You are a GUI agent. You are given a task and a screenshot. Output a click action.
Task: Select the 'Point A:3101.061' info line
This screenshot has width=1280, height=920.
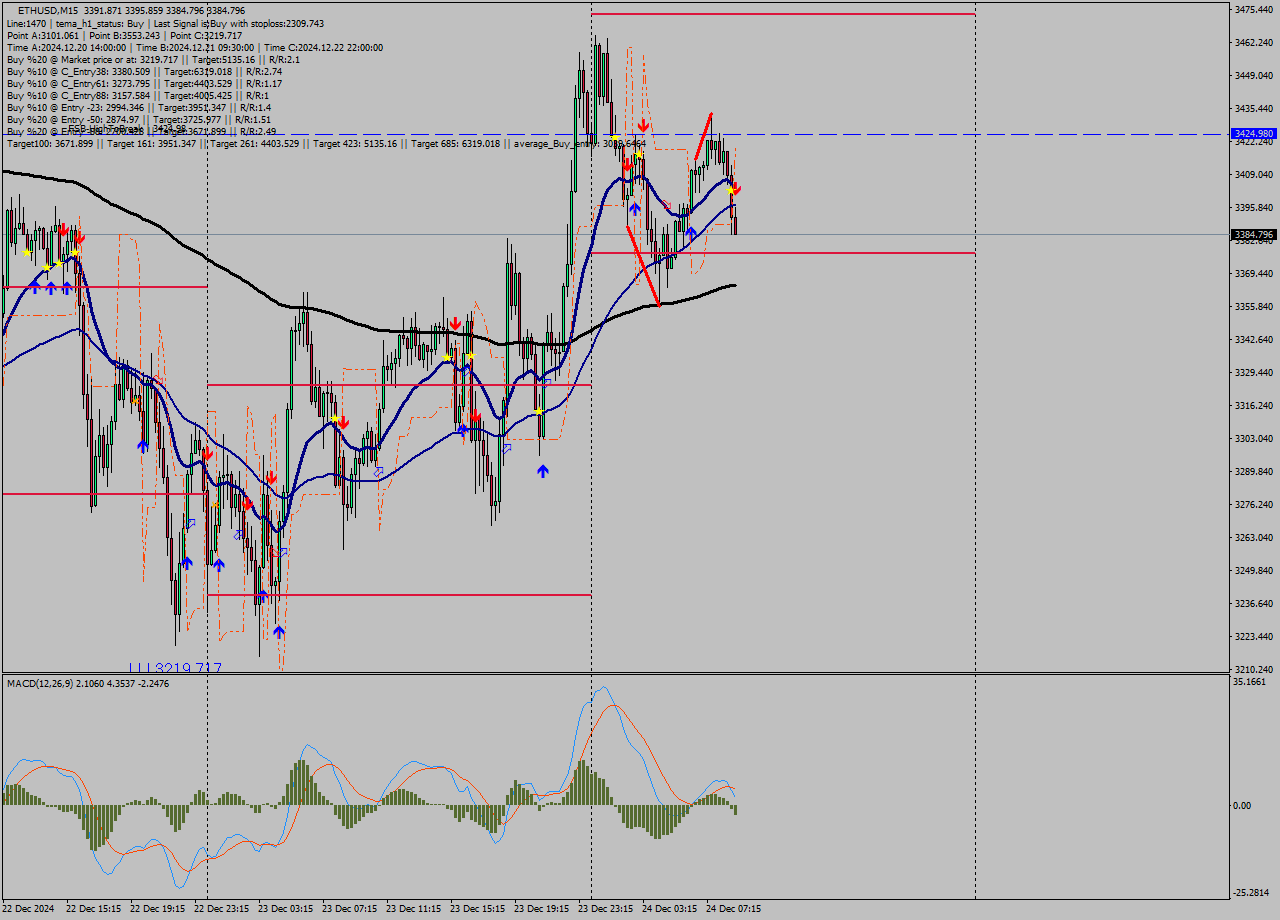coord(124,35)
